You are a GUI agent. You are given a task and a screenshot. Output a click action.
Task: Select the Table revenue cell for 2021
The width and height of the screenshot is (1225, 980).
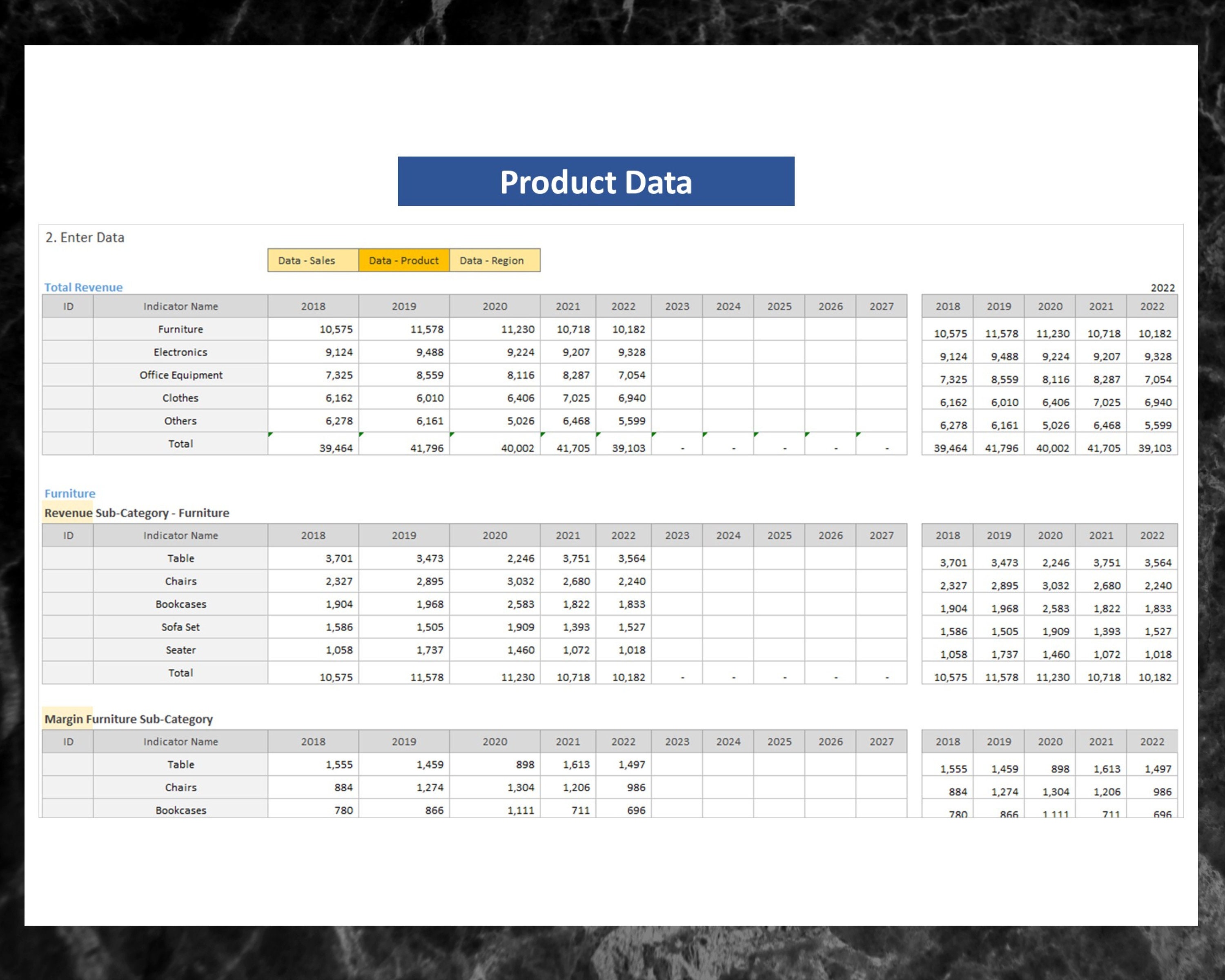(x=568, y=559)
